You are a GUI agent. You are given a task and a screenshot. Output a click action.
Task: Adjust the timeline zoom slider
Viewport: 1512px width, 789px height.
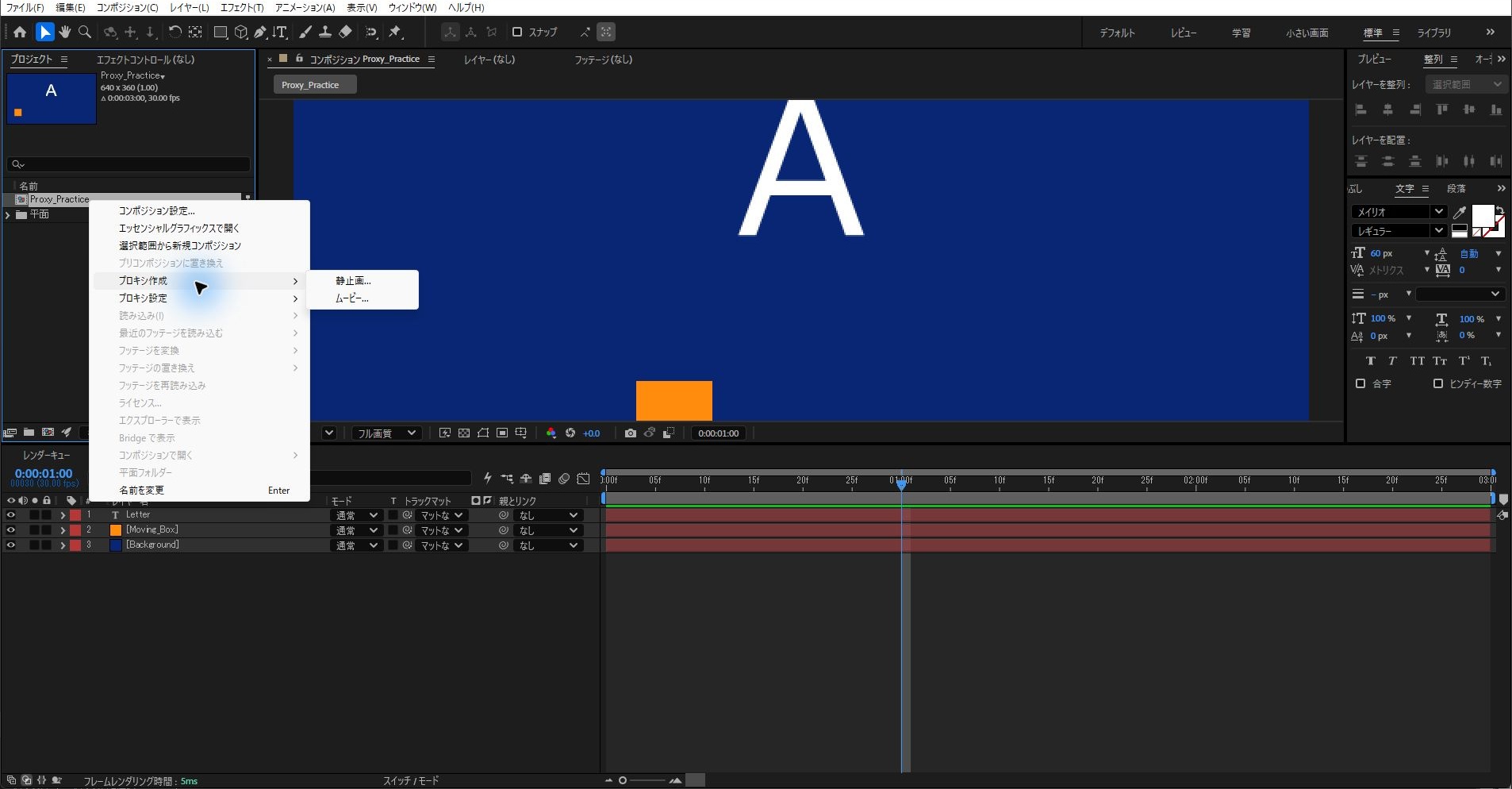pyautogui.click(x=642, y=781)
